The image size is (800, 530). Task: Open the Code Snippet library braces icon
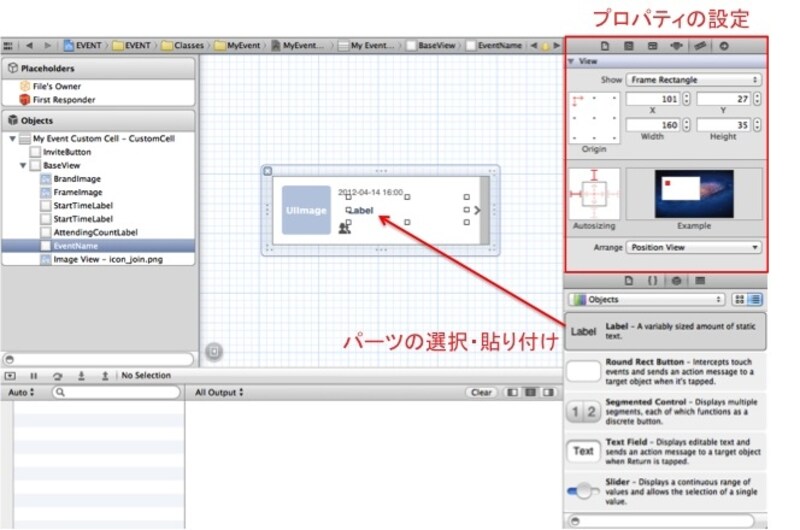pos(651,280)
